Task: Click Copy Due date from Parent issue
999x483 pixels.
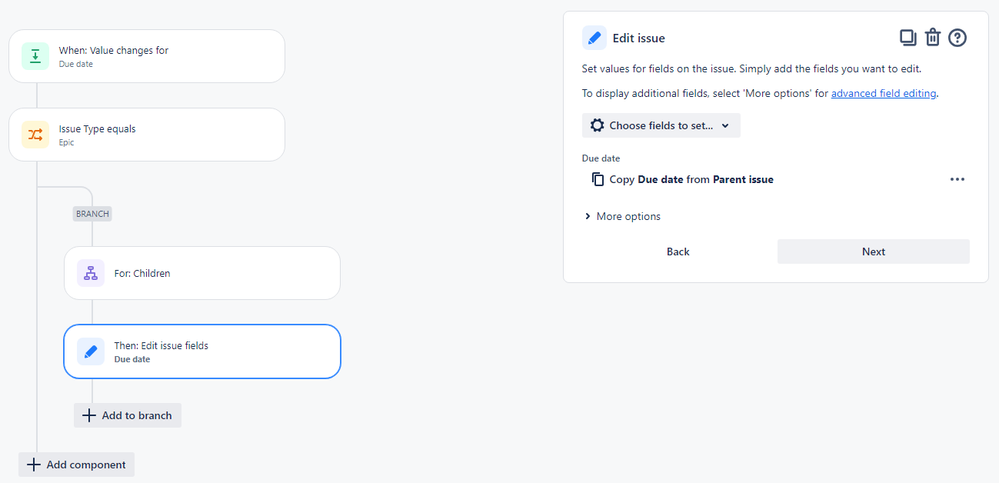Action: click(x=691, y=180)
